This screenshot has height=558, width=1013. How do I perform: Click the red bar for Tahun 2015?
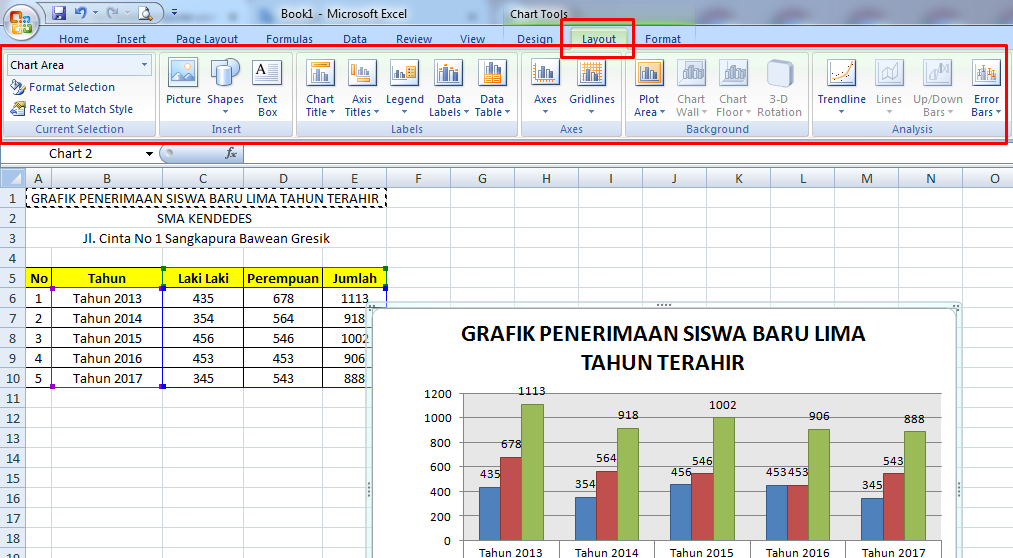(x=702, y=506)
